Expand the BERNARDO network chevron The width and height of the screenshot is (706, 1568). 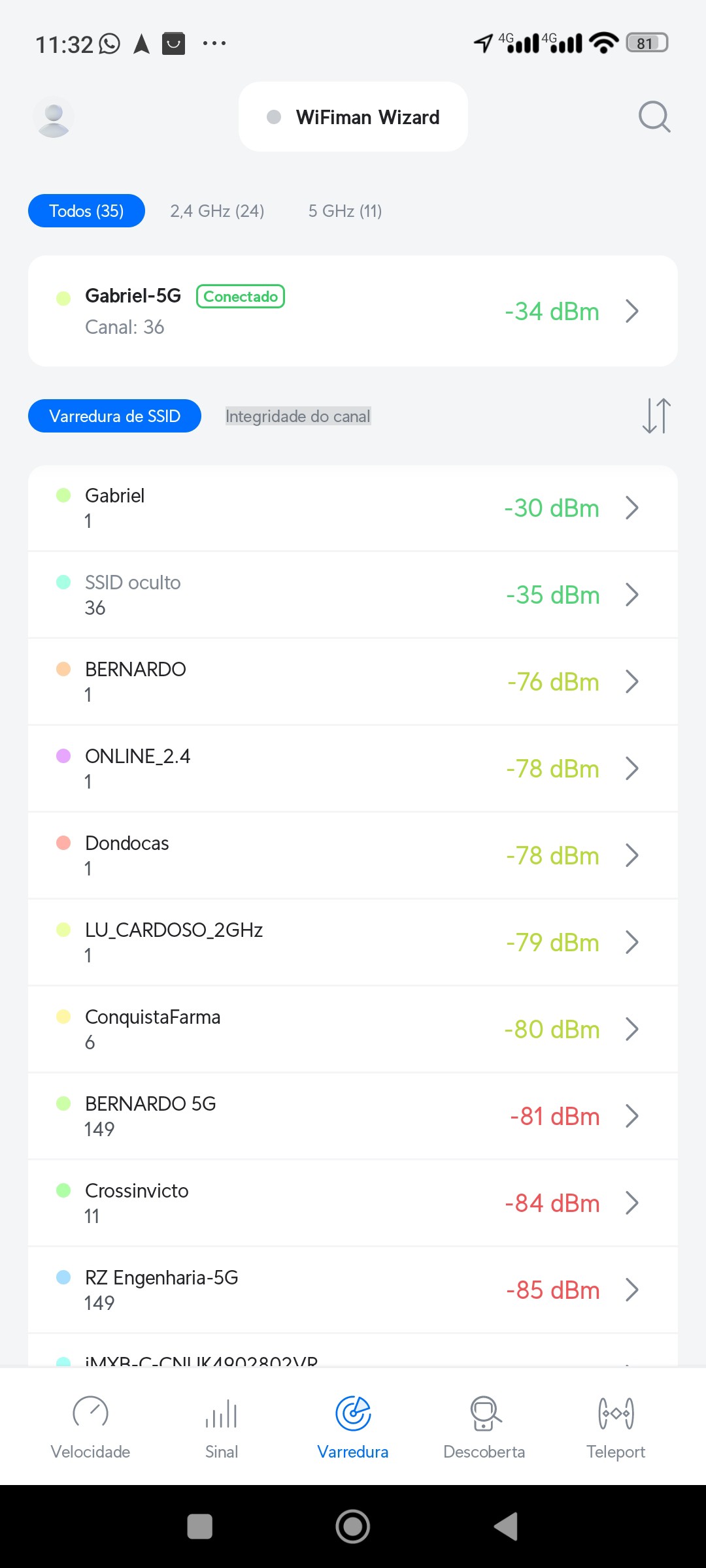pyautogui.click(x=631, y=681)
